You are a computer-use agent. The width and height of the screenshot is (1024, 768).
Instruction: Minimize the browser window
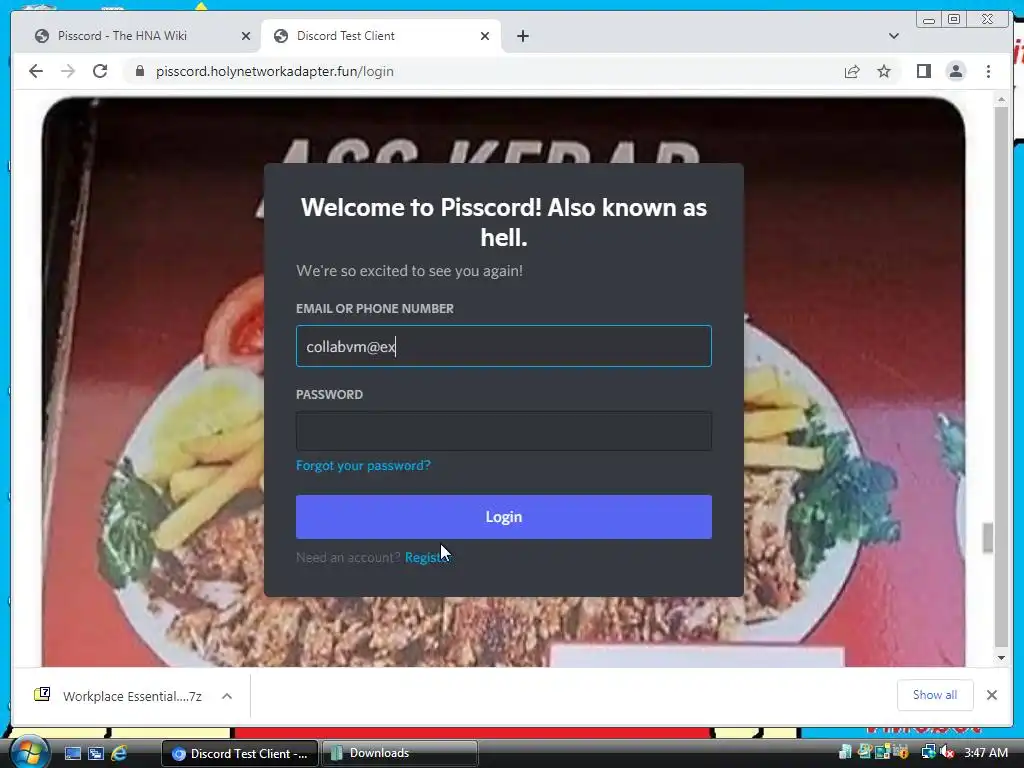click(x=929, y=20)
